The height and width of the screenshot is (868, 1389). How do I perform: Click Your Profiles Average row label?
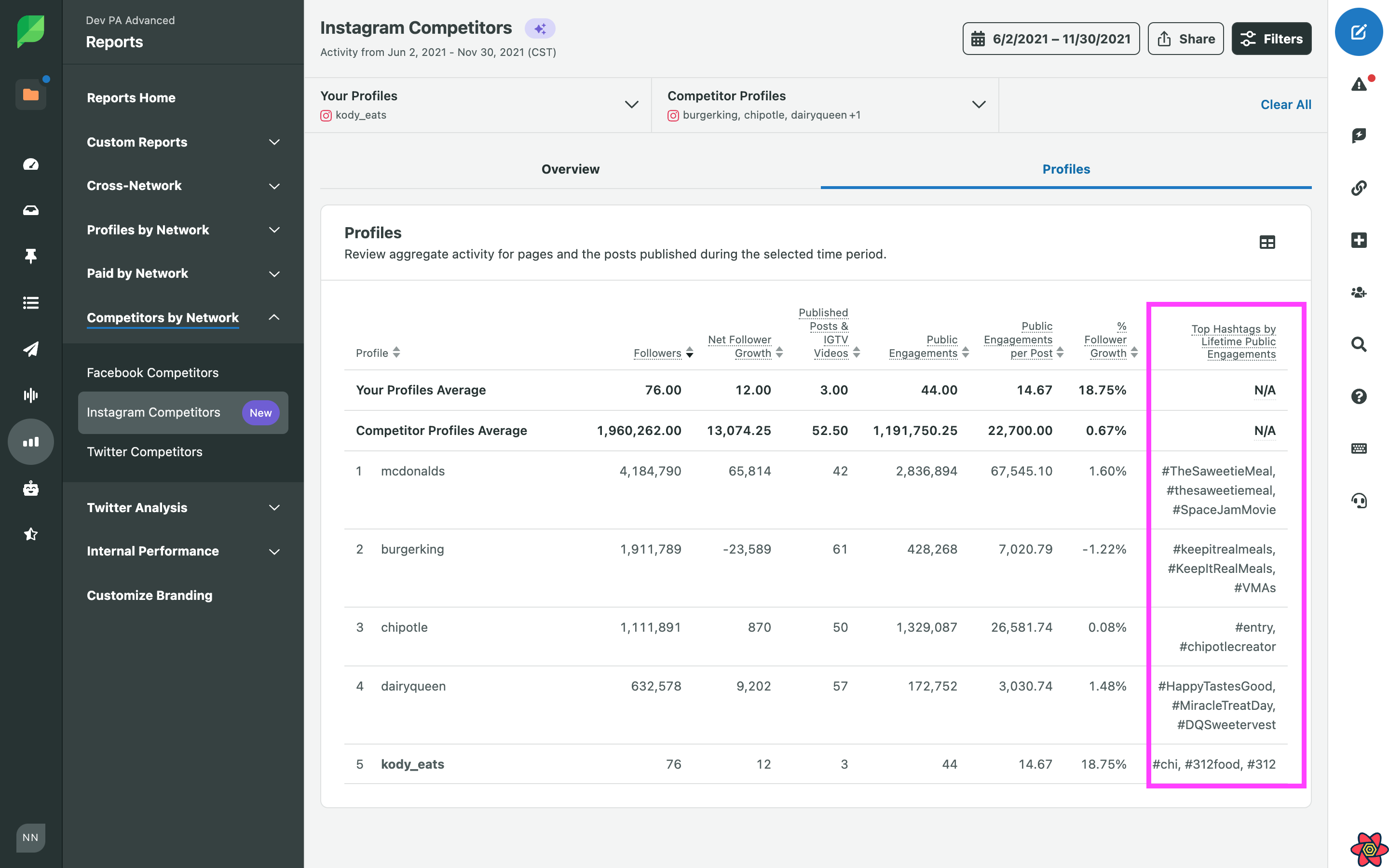click(421, 390)
